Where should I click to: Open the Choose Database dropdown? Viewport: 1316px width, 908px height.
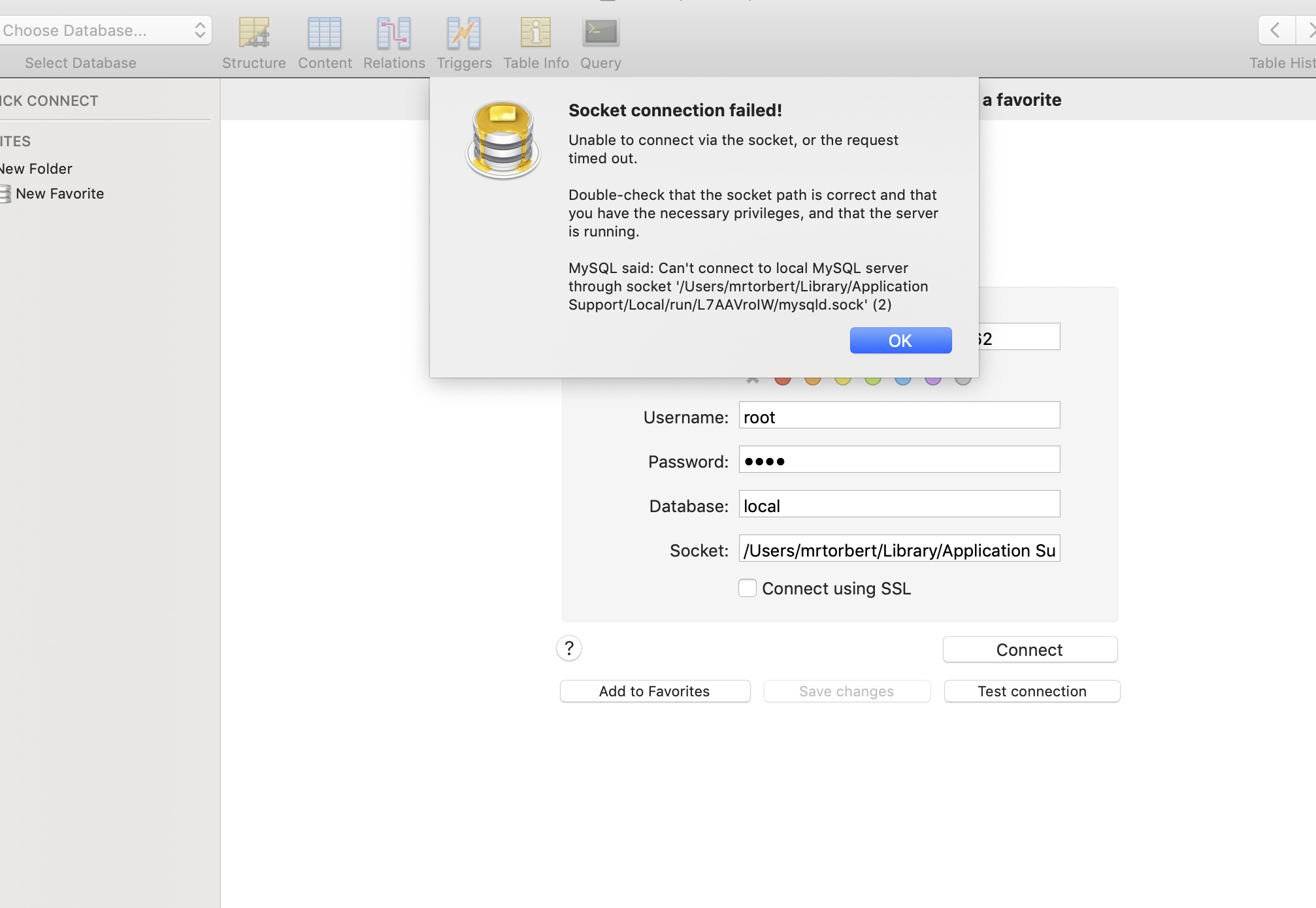pos(105,30)
